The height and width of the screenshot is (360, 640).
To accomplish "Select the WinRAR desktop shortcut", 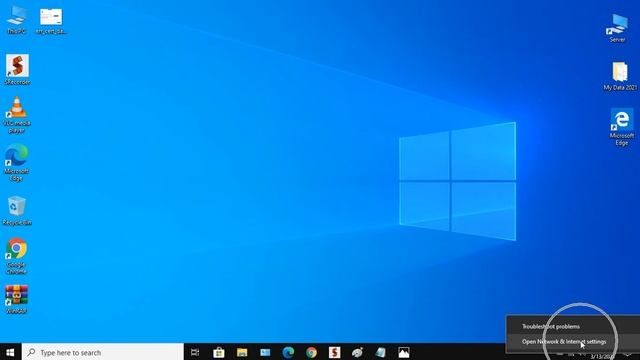I will [16, 299].
